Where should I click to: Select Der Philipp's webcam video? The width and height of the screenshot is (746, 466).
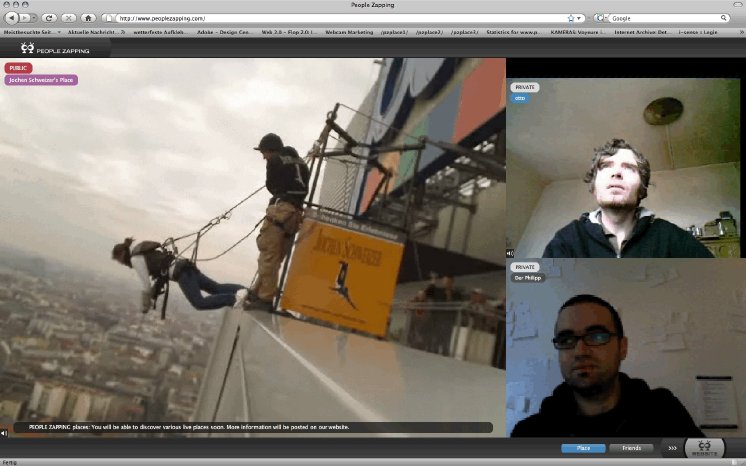click(x=625, y=350)
